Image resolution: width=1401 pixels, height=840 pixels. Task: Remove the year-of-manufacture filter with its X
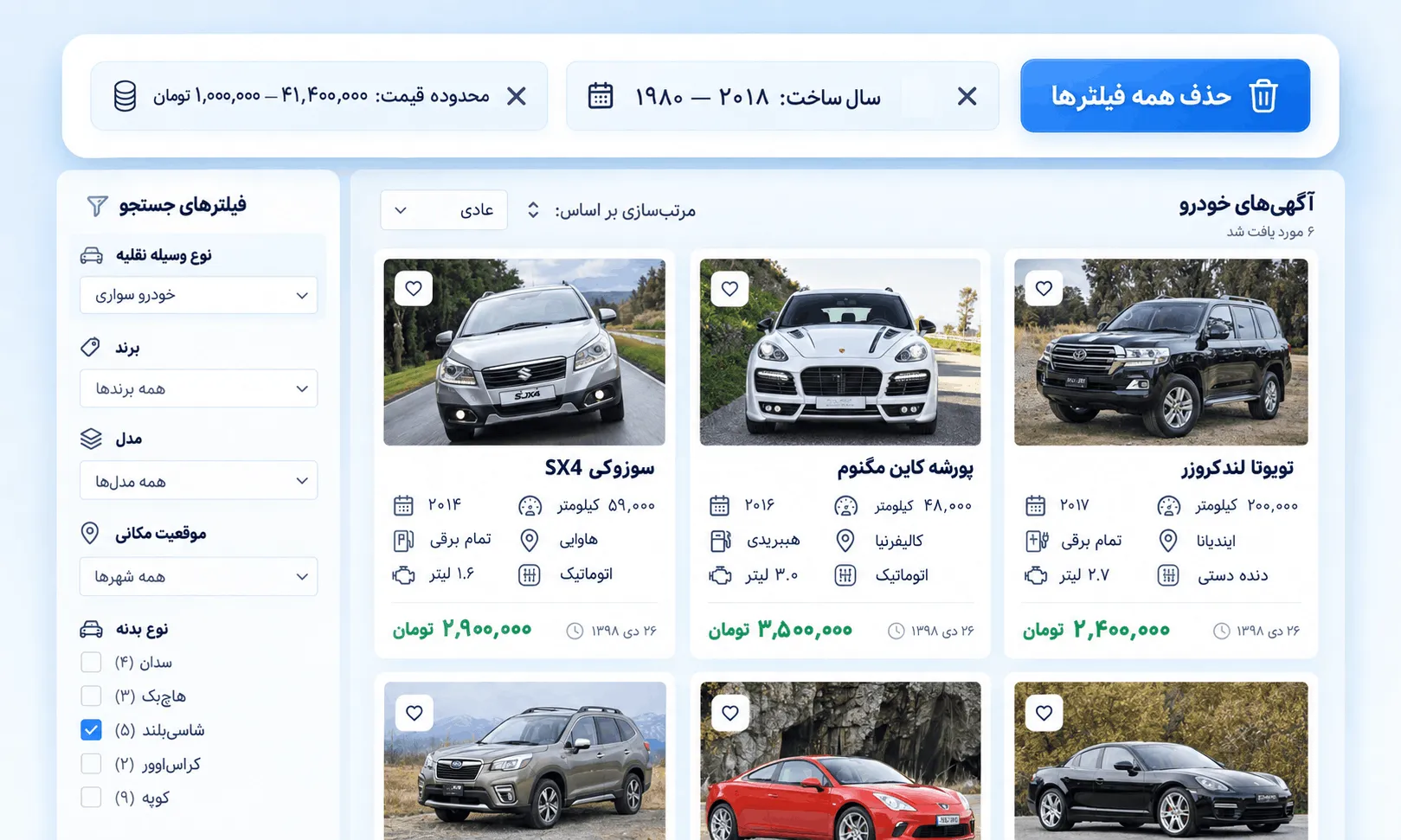[x=967, y=96]
